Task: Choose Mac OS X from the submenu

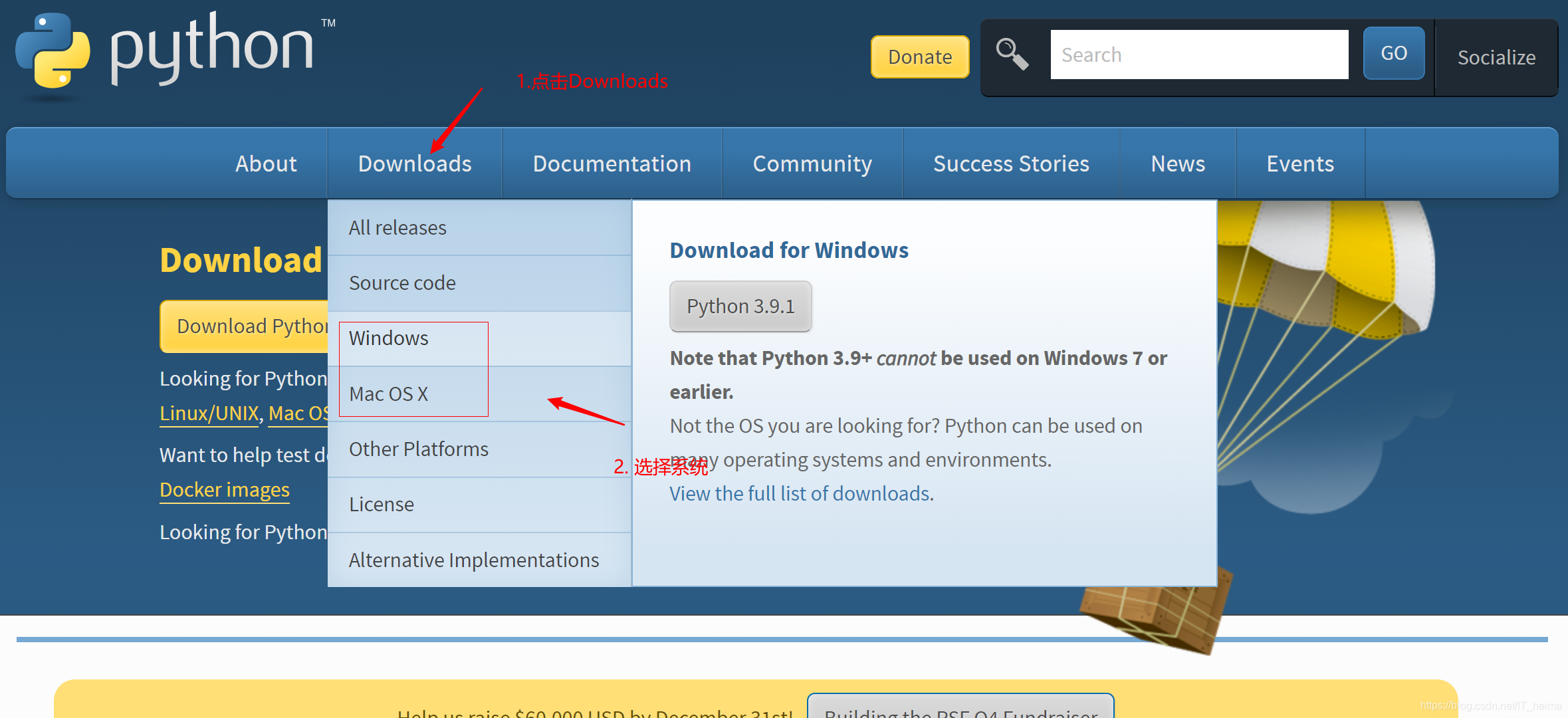Action: click(389, 394)
